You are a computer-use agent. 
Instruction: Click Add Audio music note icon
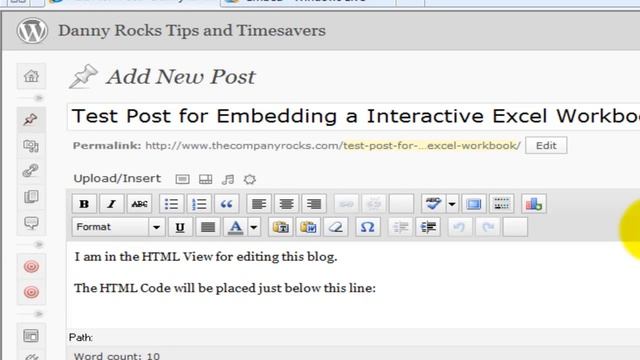click(228, 179)
